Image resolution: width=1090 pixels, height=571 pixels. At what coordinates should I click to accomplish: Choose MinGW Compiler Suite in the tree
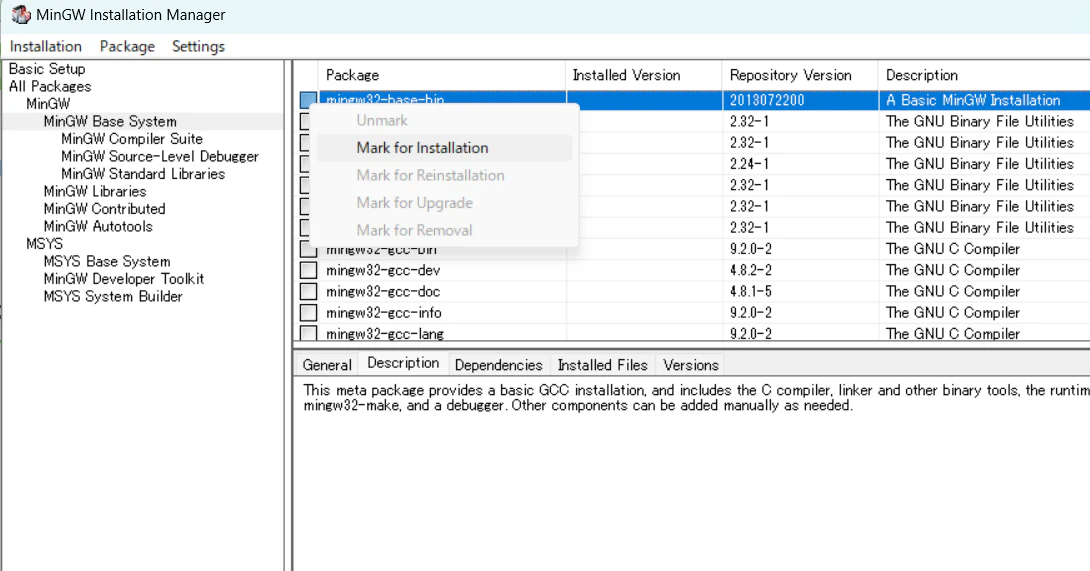132,138
